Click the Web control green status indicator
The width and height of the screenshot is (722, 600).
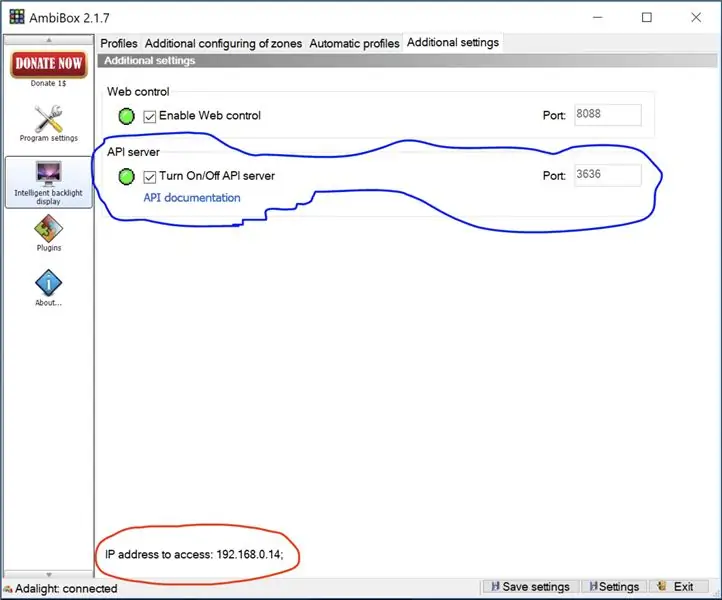(x=126, y=116)
